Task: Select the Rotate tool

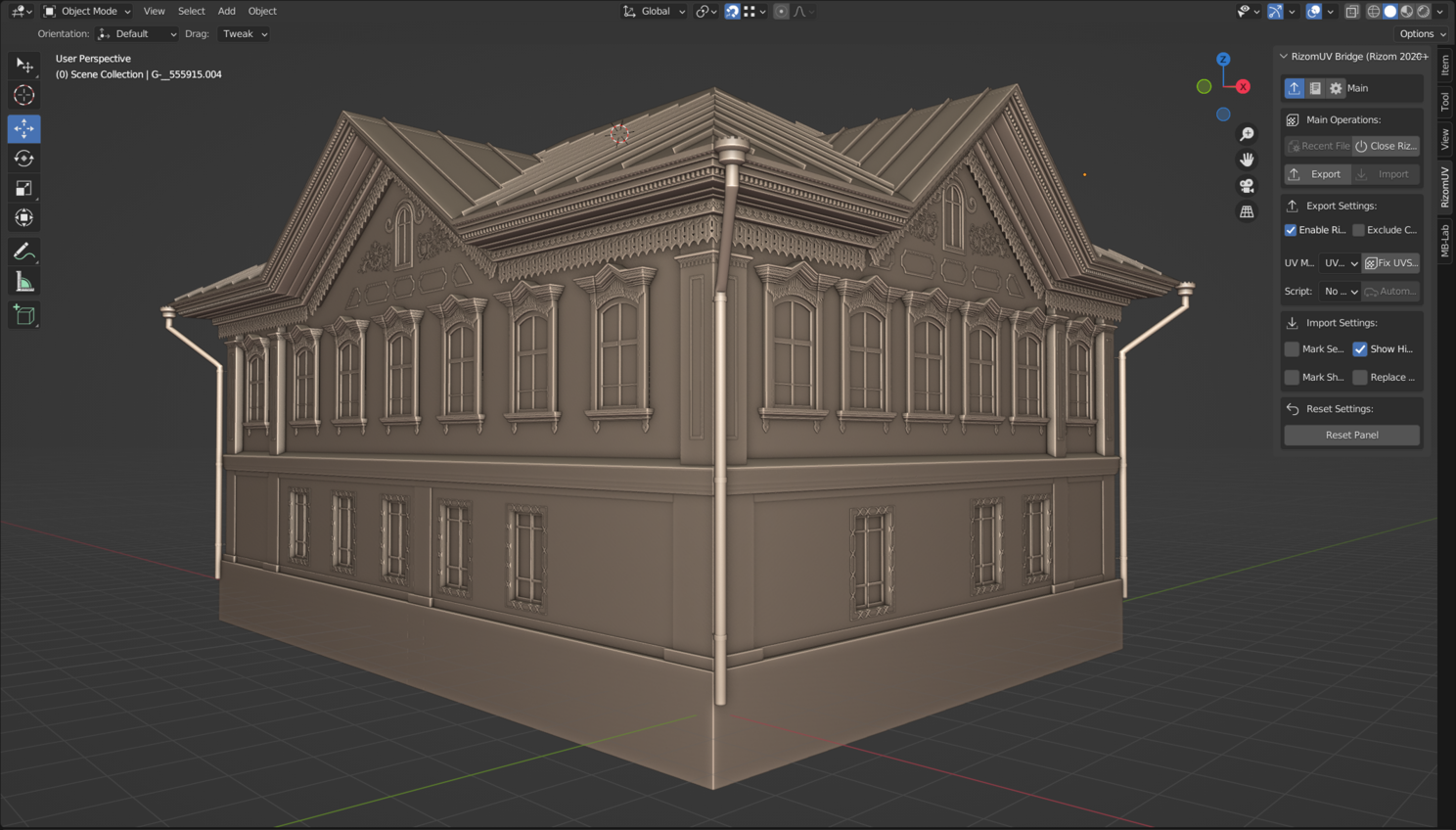Action: click(24, 159)
